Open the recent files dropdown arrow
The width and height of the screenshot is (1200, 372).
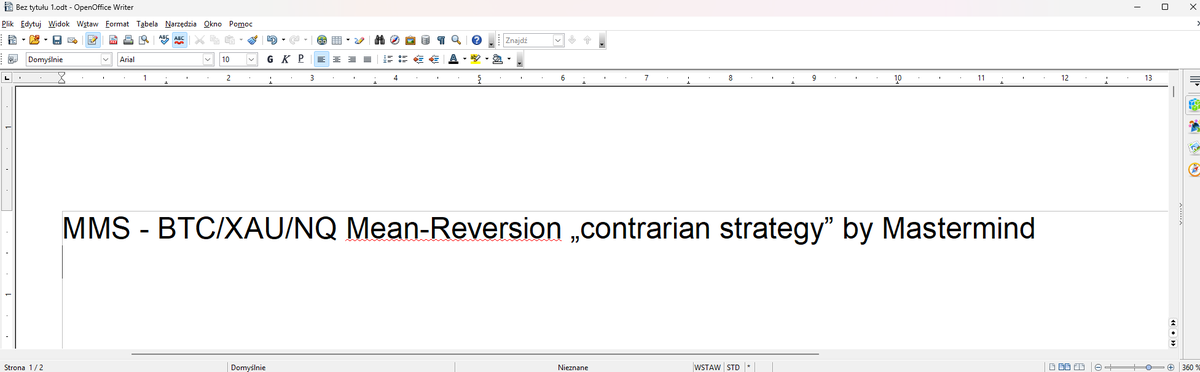pyautogui.click(x=45, y=40)
